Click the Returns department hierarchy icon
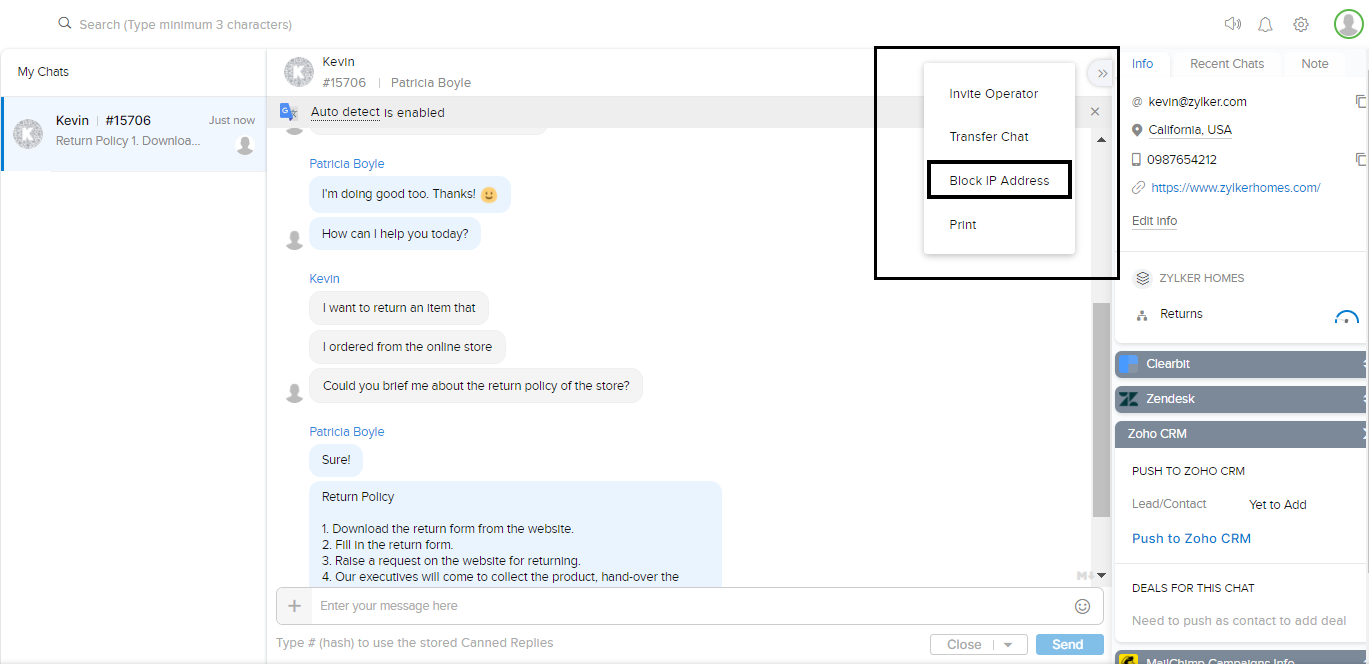Viewport: 1369px width, 664px height. pos(1142,315)
